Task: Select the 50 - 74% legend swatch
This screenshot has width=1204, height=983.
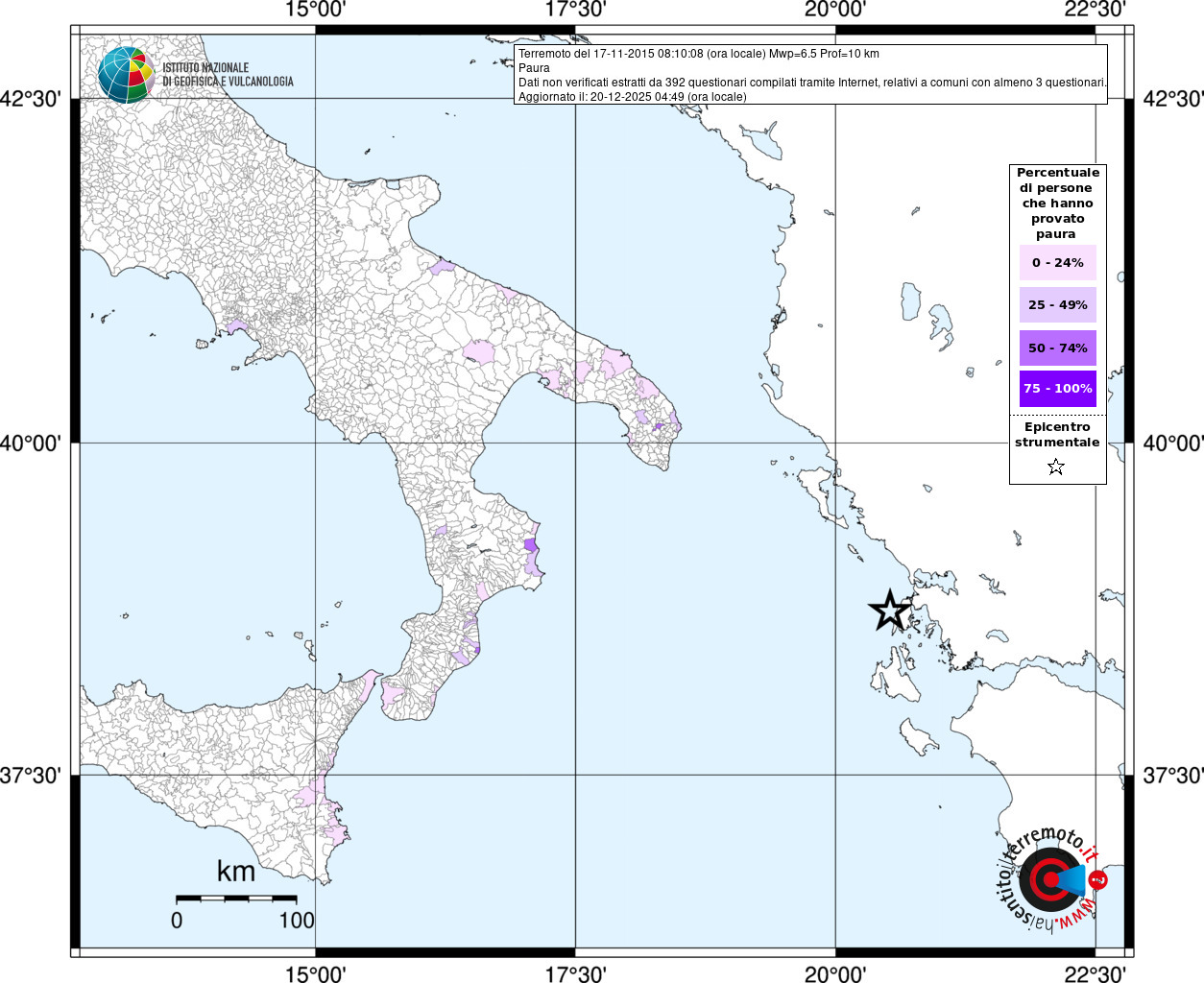Action: 1057,348
